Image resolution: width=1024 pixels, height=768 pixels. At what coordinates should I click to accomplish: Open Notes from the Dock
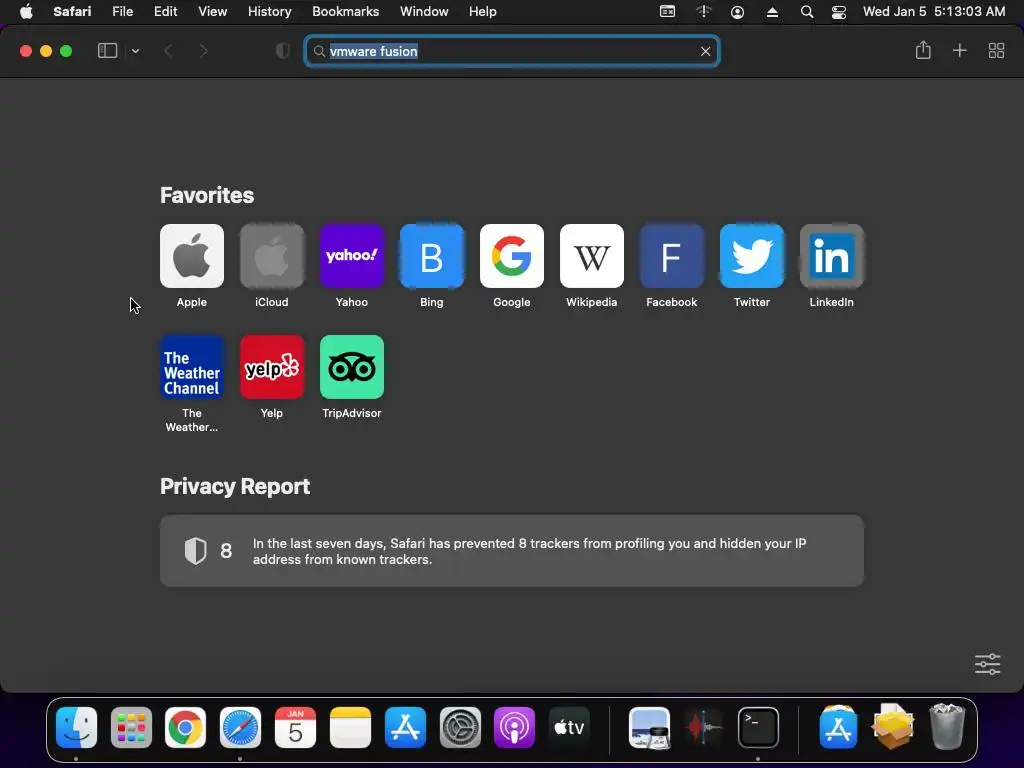pyautogui.click(x=350, y=727)
